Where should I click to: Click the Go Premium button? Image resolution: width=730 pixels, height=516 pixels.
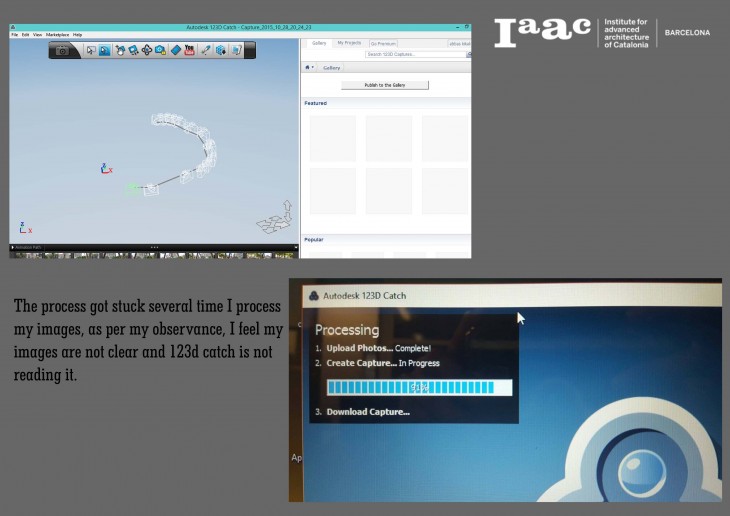tap(382, 43)
